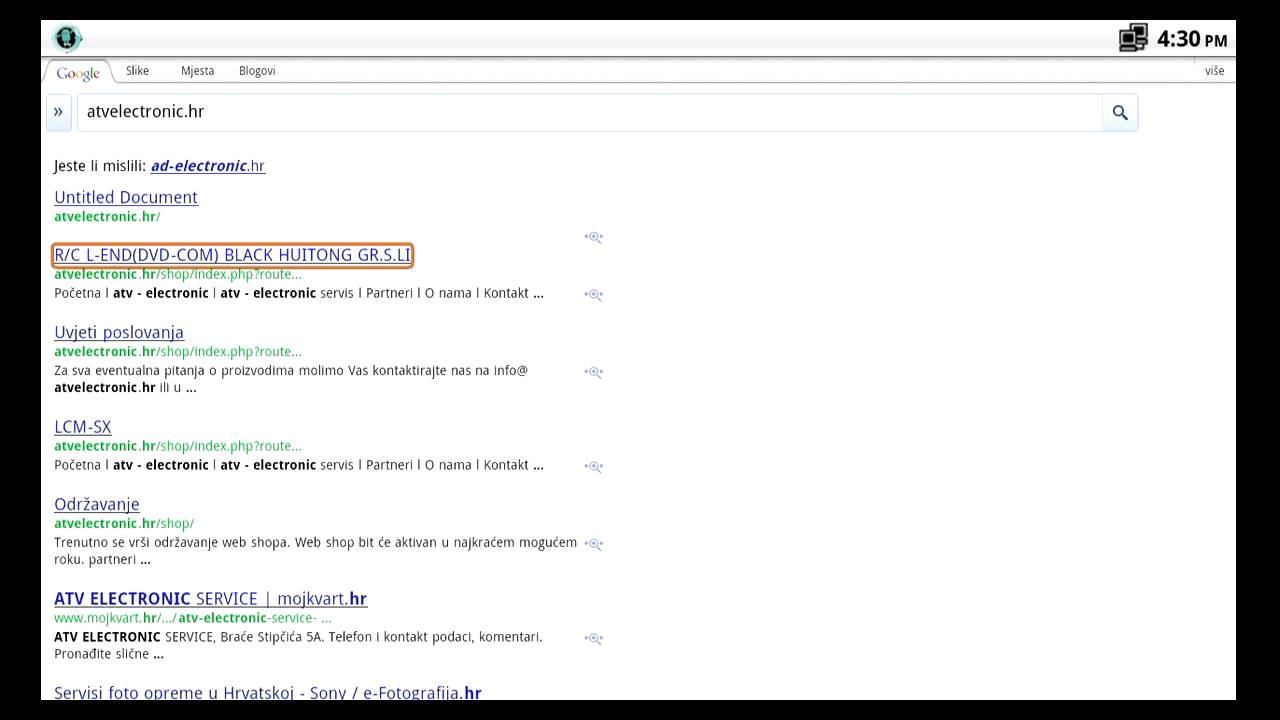Check the 4:30 PM clock

[x=1192, y=39]
